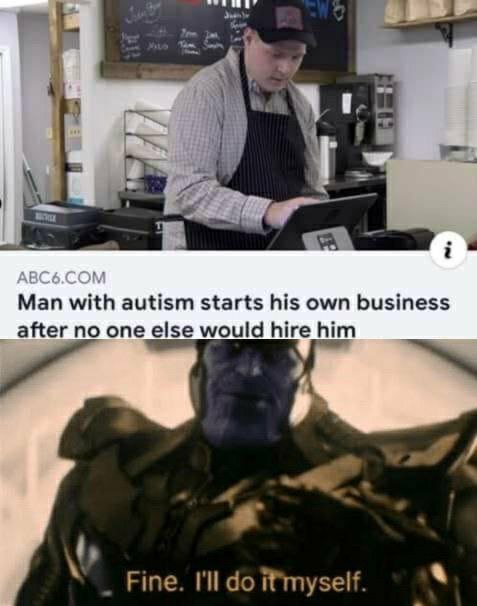
Task: Click the 'Fine. I'll do it myself.' subtitle
Action: pyautogui.click(x=247, y=582)
